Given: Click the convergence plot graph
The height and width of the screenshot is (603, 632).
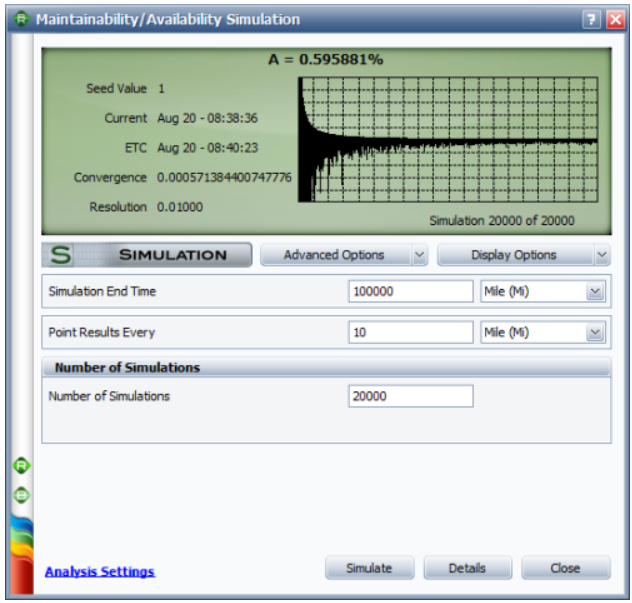Looking at the screenshot, I should pos(448,139).
